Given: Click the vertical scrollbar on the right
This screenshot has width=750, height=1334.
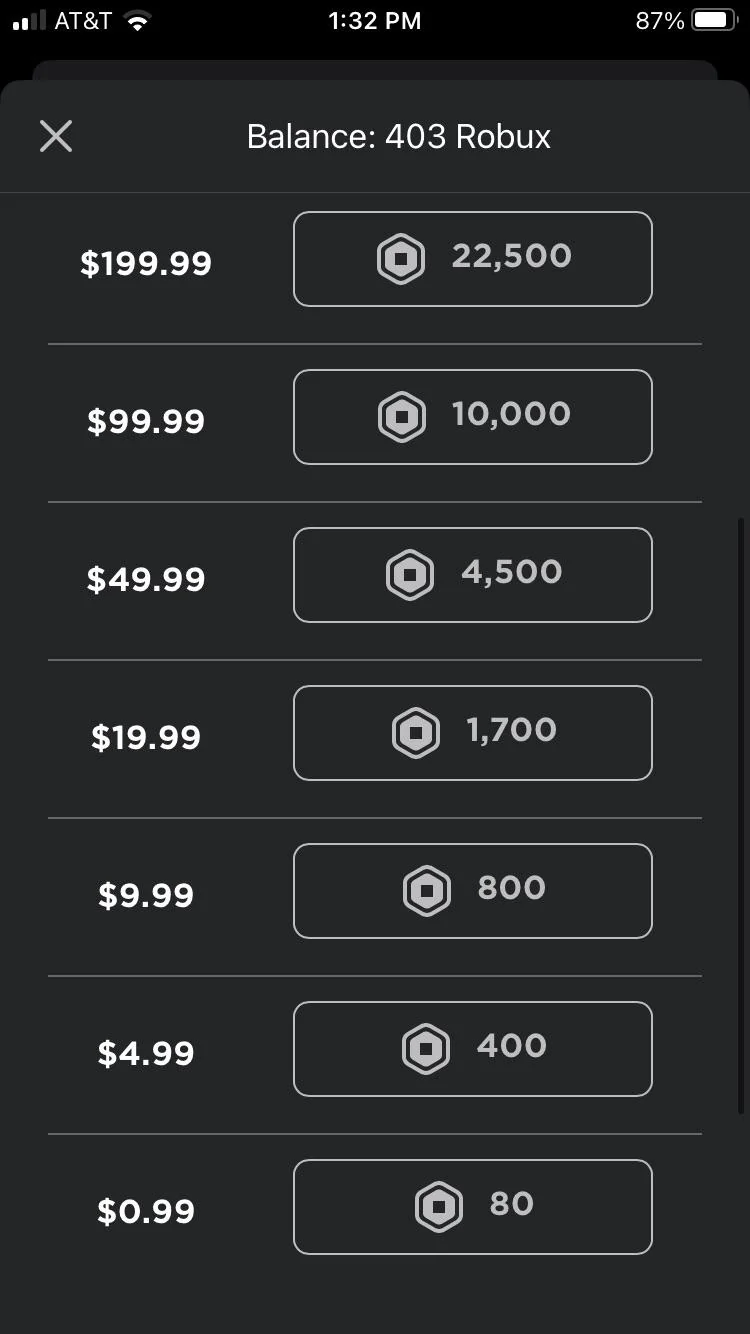Looking at the screenshot, I should click(740, 815).
